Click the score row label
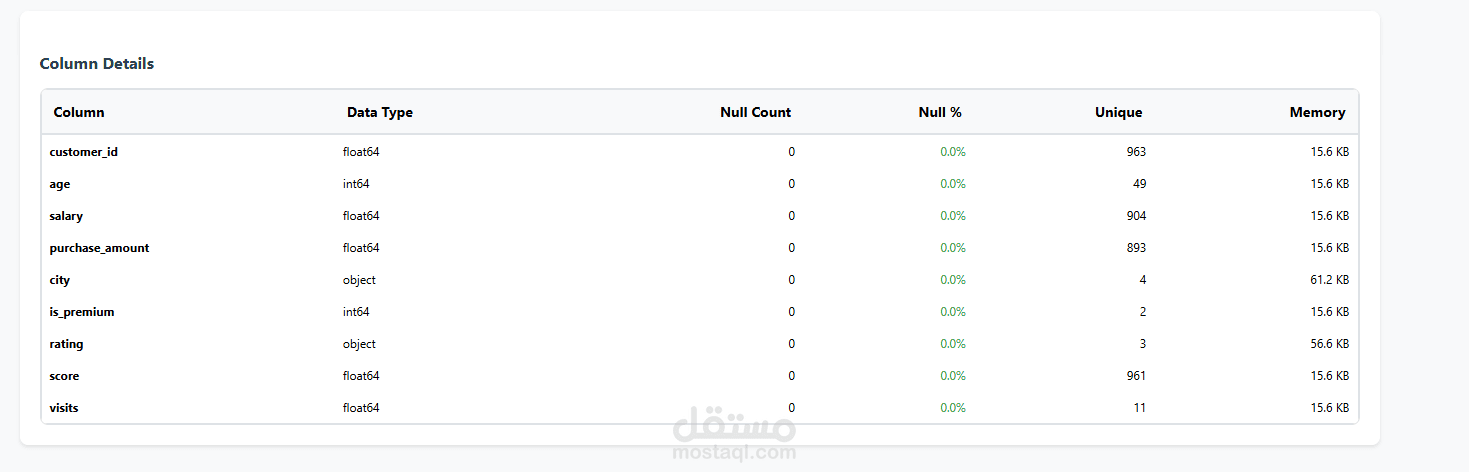Image resolution: width=1469 pixels, height=472 pixels. [x=64, y=376]
